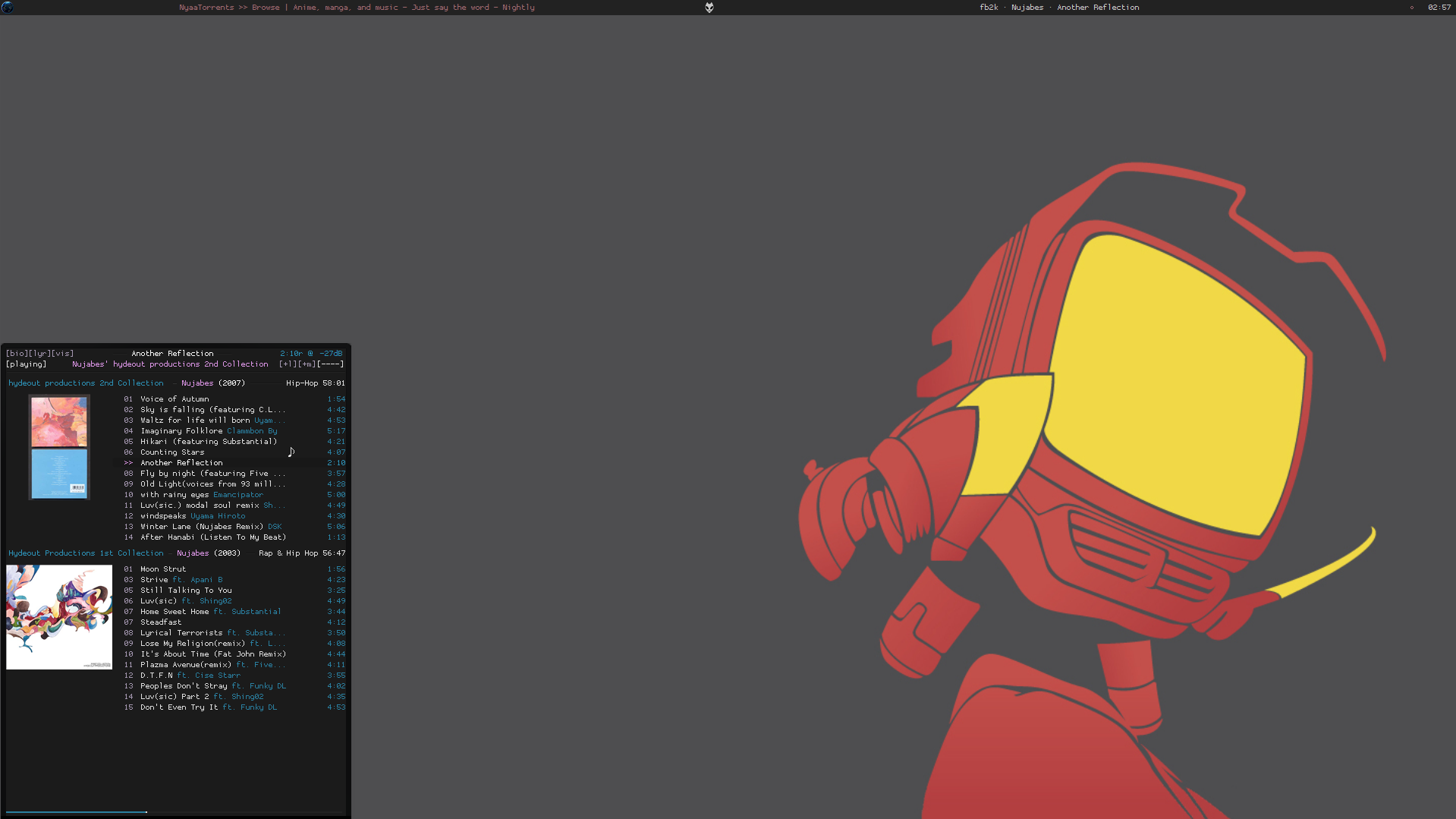Viewport: 1456px width, 819px height.
Task: Click the [playing] playback status label
Action: (x=26, y=364)
